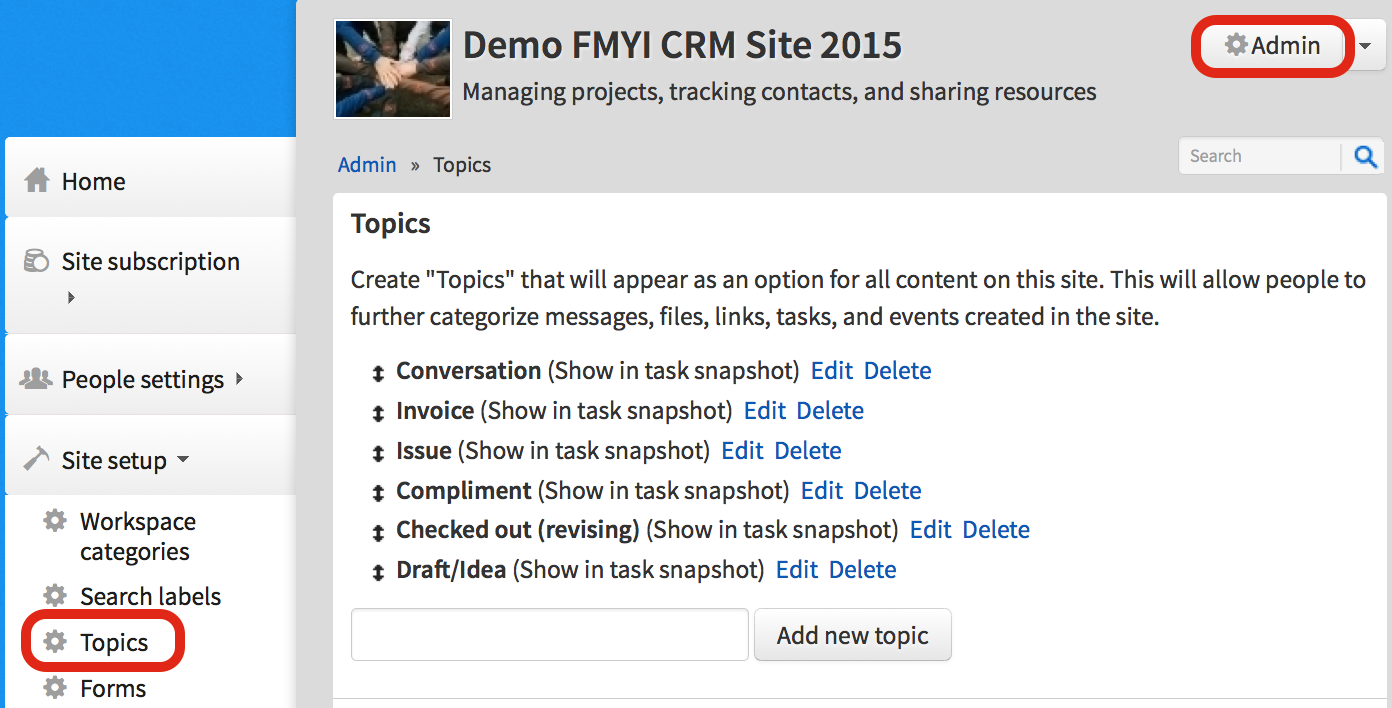Viewport: 1392px width, 708px height.
Task: Delete the Invoice topic
Action: pos(830,411)
